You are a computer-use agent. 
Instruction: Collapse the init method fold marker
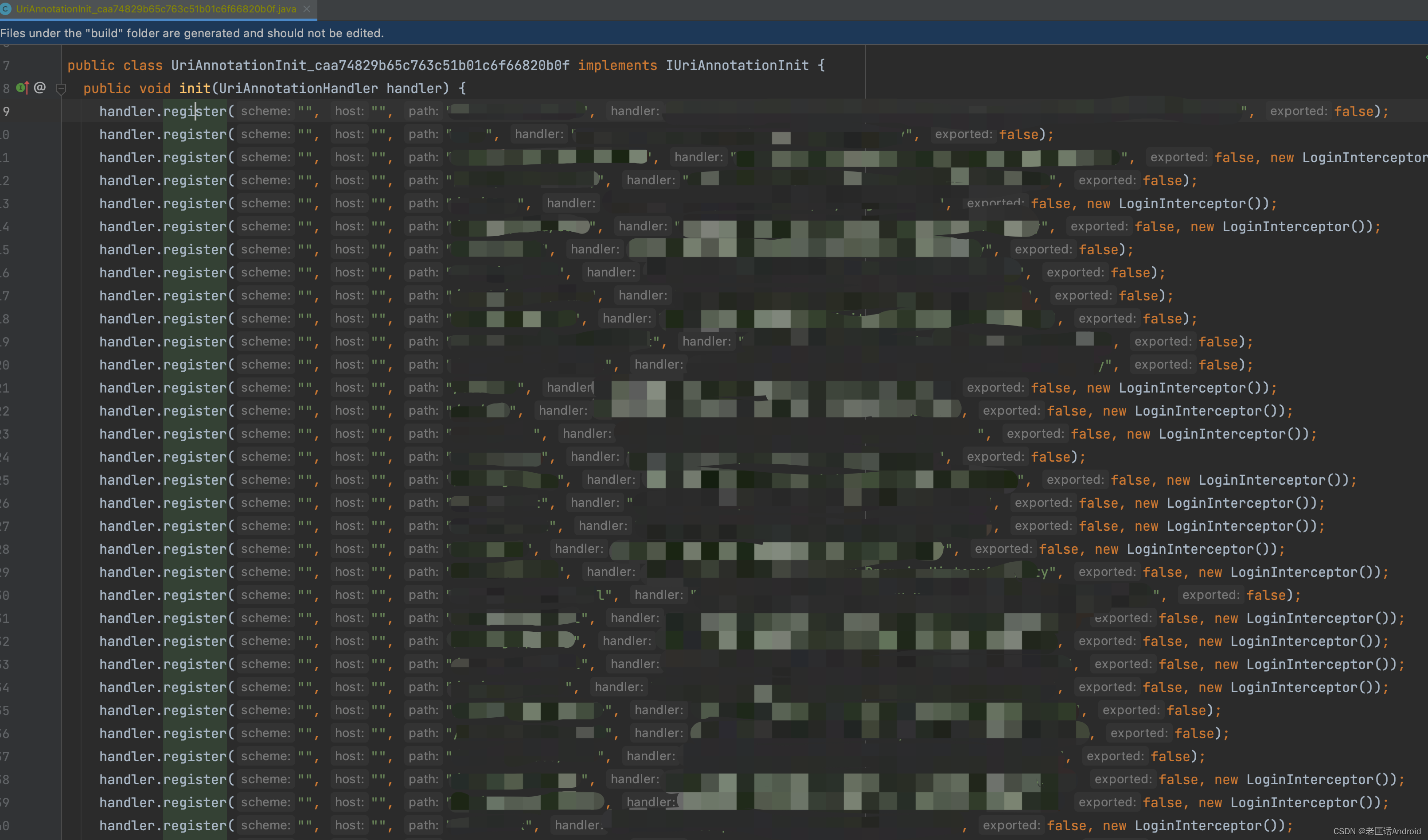pyautogui.click(x=61, y=88)
